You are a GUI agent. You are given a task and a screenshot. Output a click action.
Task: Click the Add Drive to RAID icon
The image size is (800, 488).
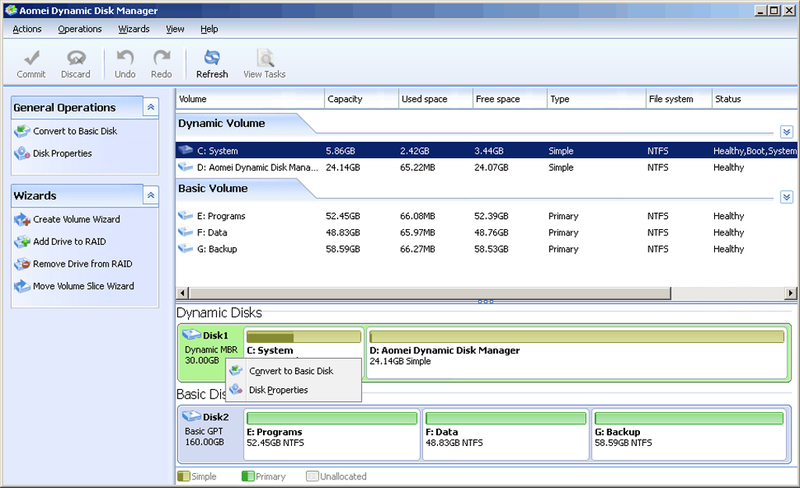(22, 241)
